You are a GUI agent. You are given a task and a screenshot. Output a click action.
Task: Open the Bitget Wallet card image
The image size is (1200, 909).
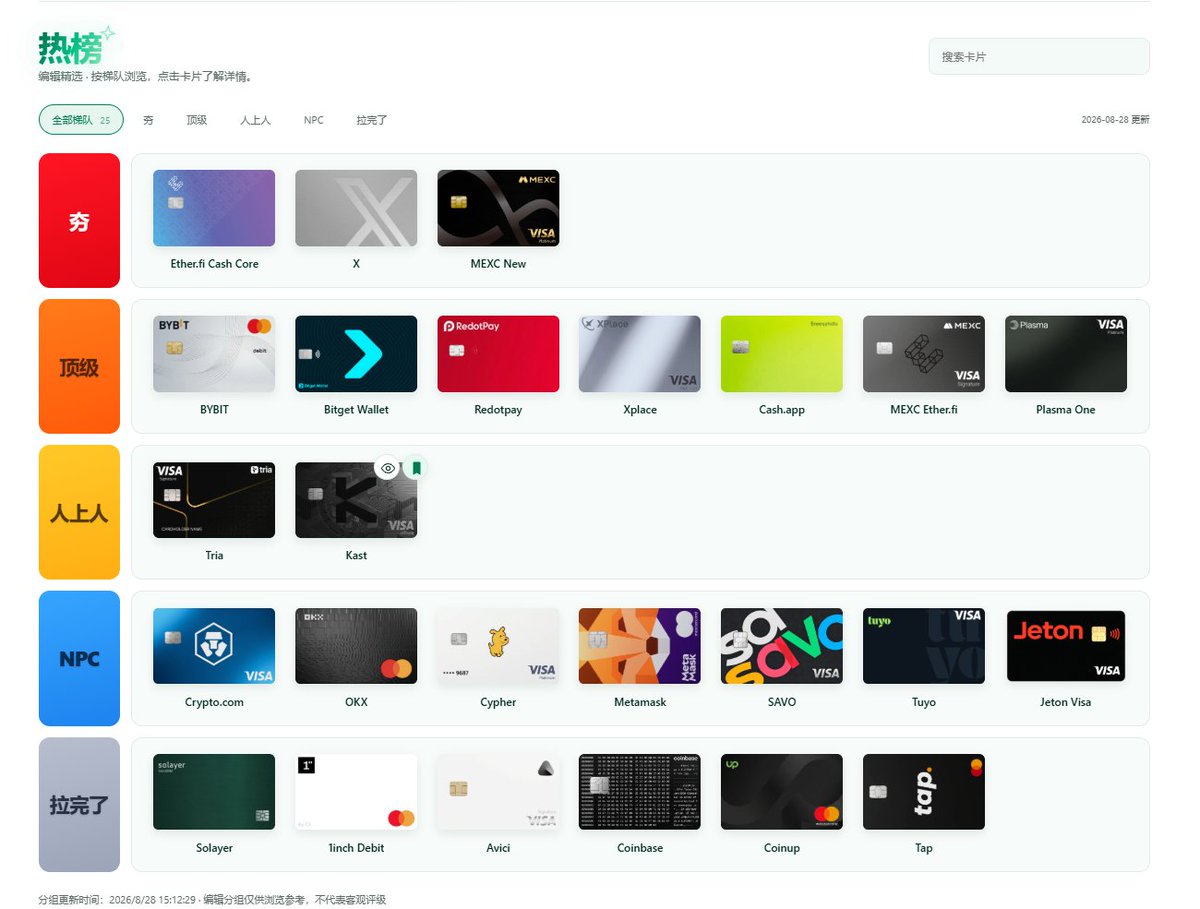tap(356, 354)
